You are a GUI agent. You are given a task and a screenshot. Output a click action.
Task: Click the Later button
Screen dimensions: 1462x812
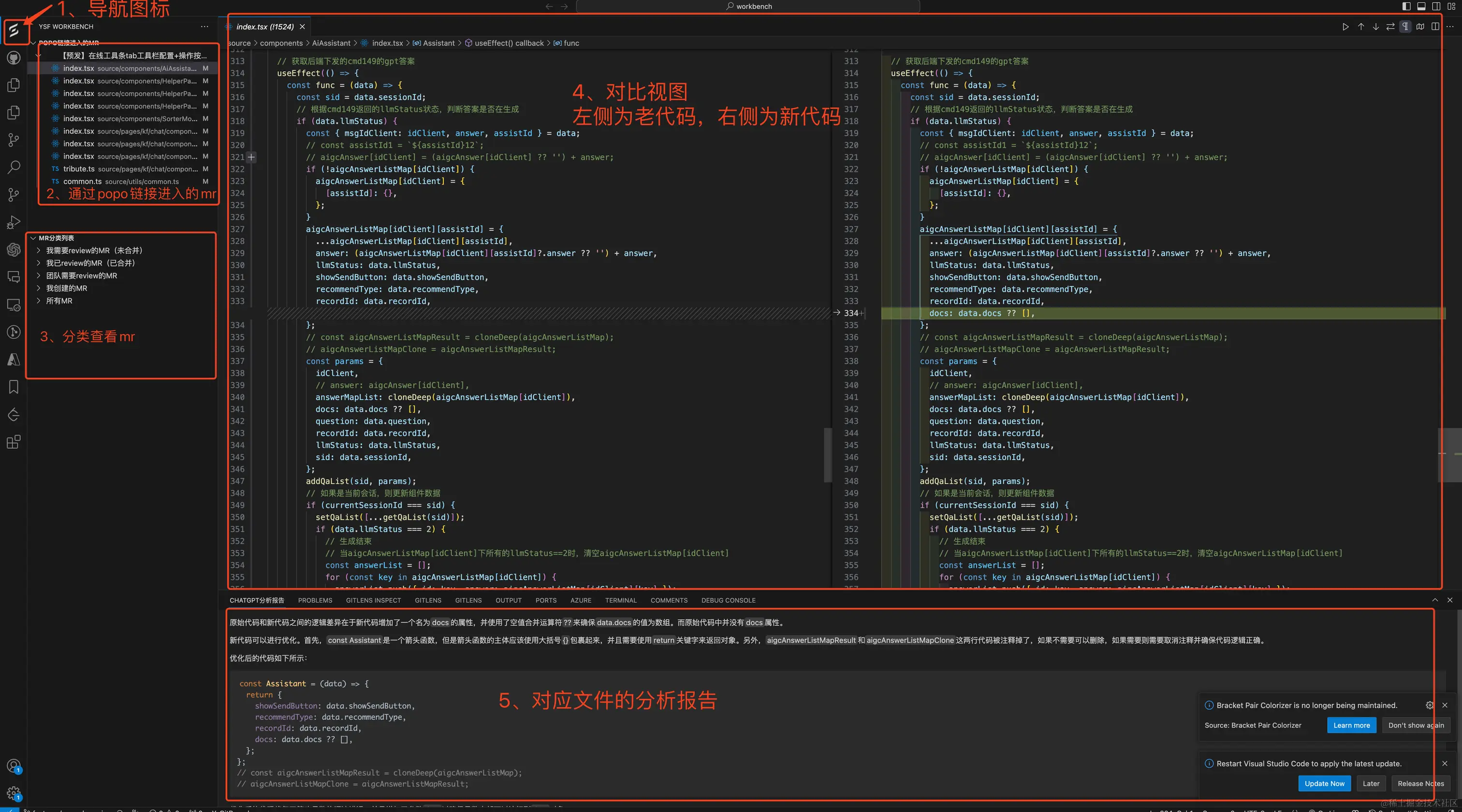tap(1371, 783)
